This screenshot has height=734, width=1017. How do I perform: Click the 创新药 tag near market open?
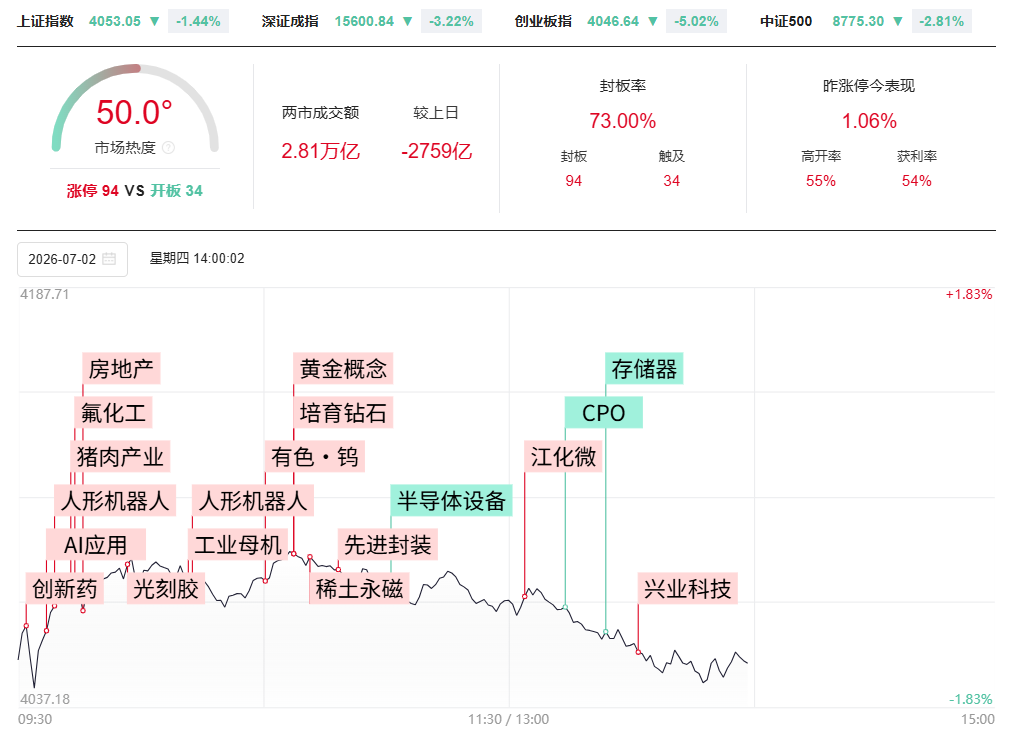click(65, 589)
